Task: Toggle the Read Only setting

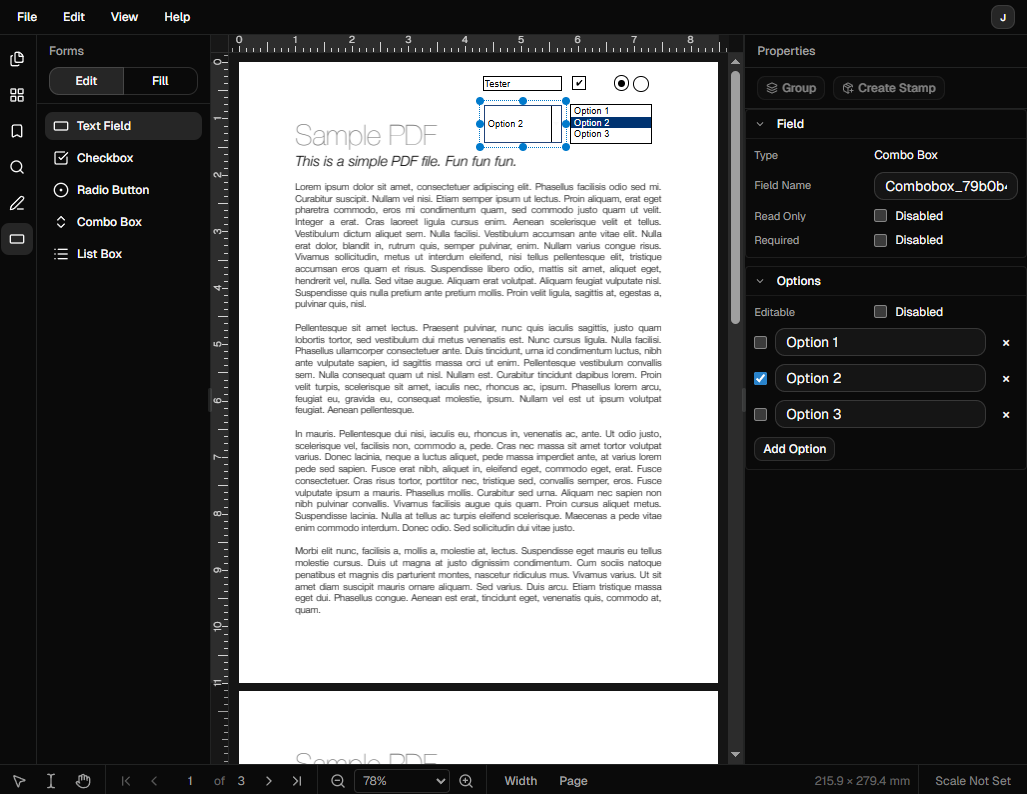Action: click(x=880, y=215)
